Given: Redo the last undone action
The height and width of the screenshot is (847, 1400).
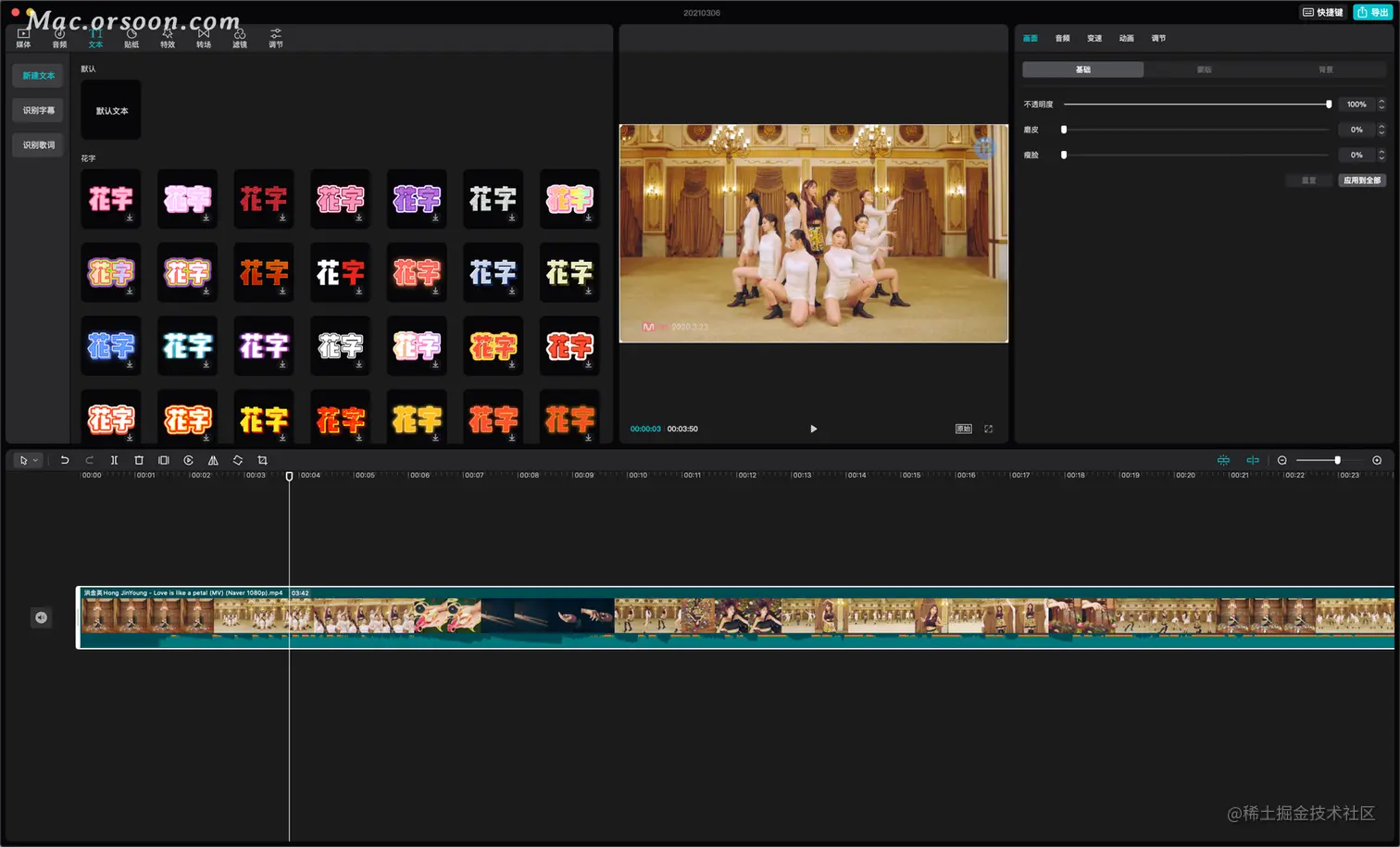Looking at the screenshot, I should 90,460.
